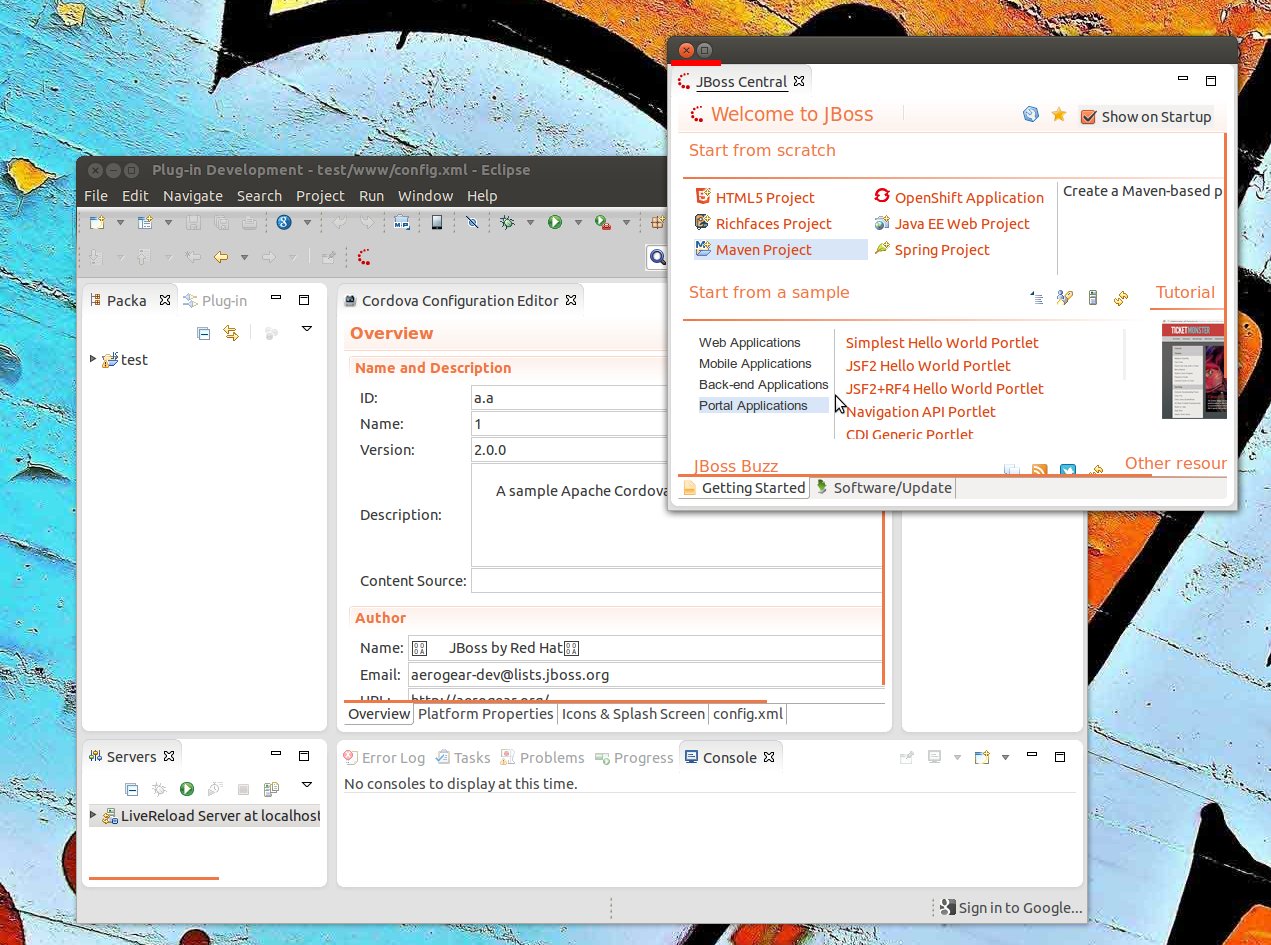
Task: Click the MP descriptor toolbar icon
Action: (402, 222)
